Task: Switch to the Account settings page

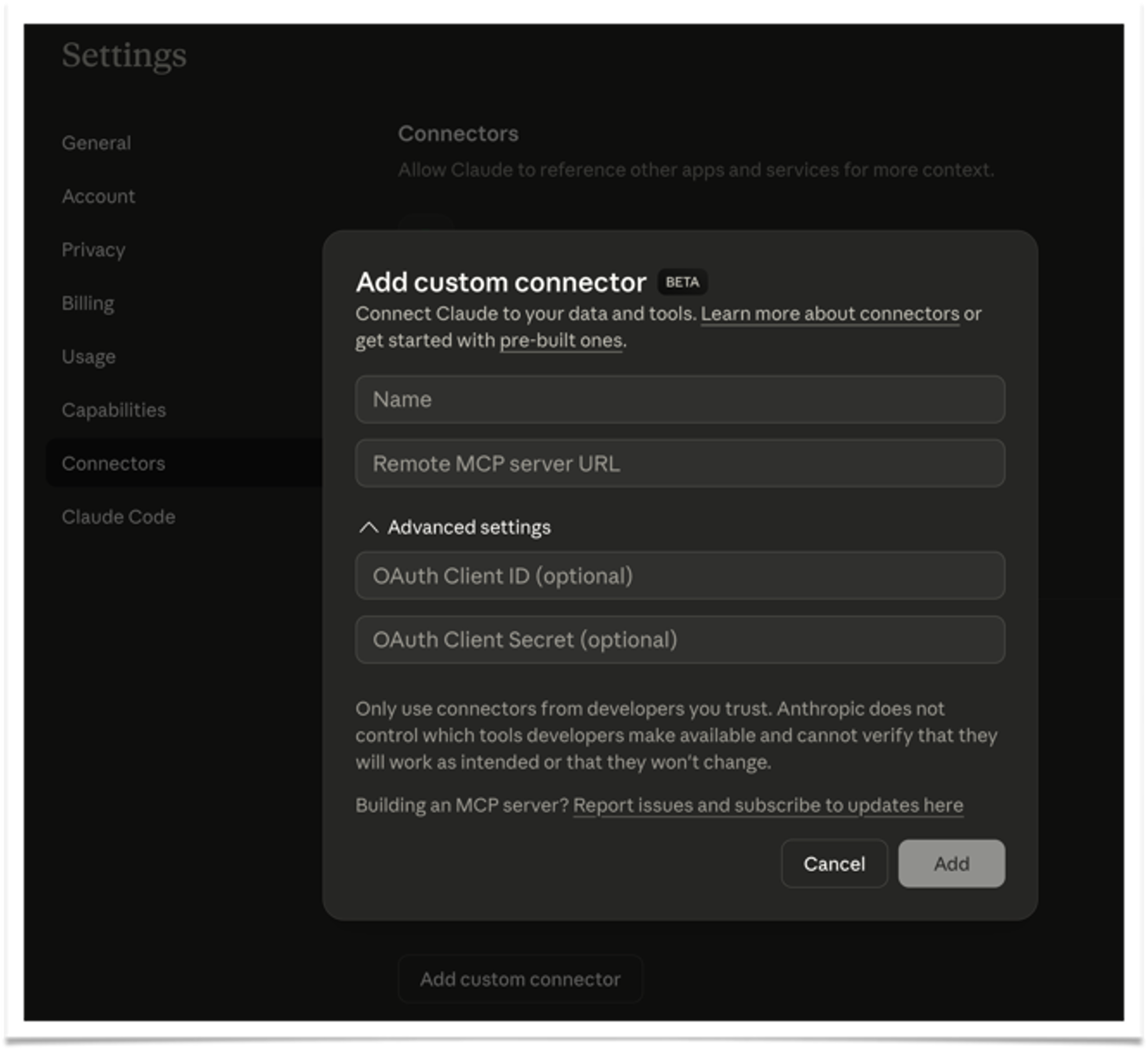Action: coord(99,196)
